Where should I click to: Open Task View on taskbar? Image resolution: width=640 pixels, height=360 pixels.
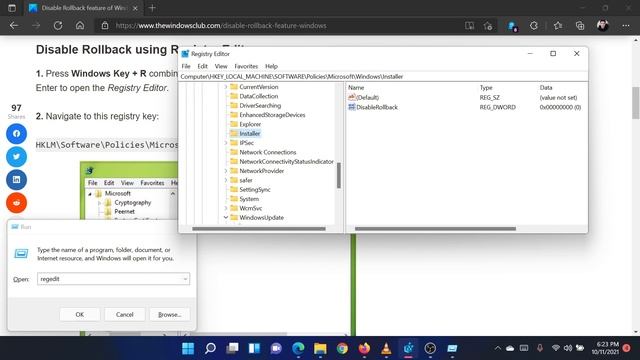[232, 348]
